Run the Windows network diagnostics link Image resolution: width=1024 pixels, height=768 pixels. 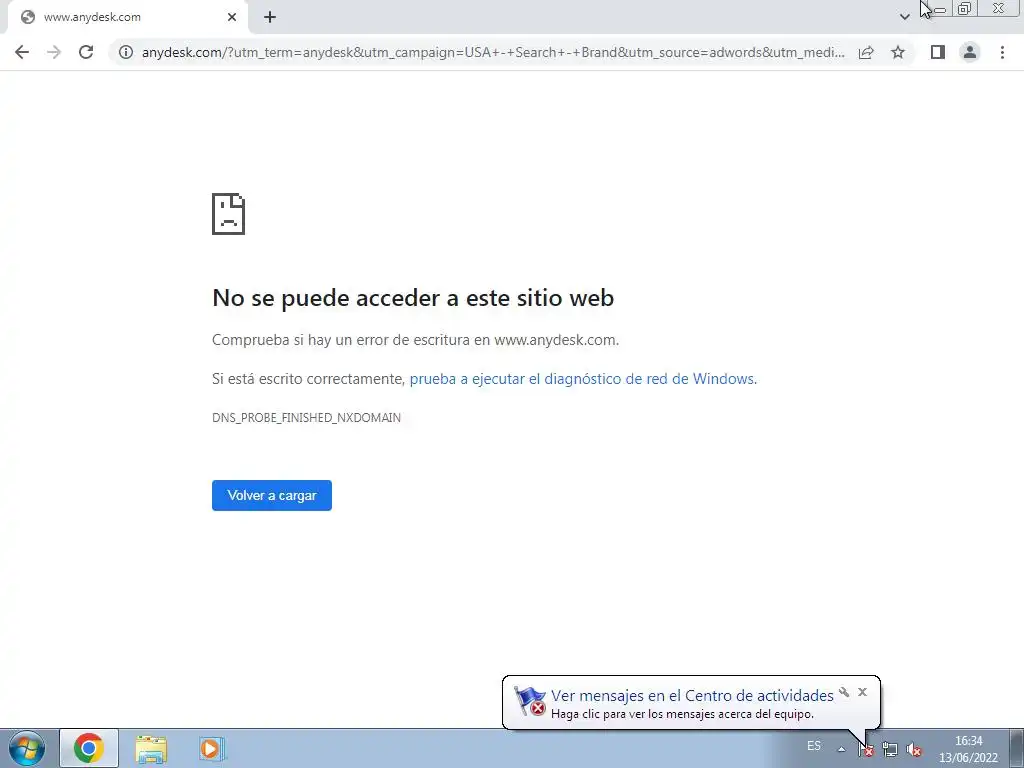[x=583, y=379]
